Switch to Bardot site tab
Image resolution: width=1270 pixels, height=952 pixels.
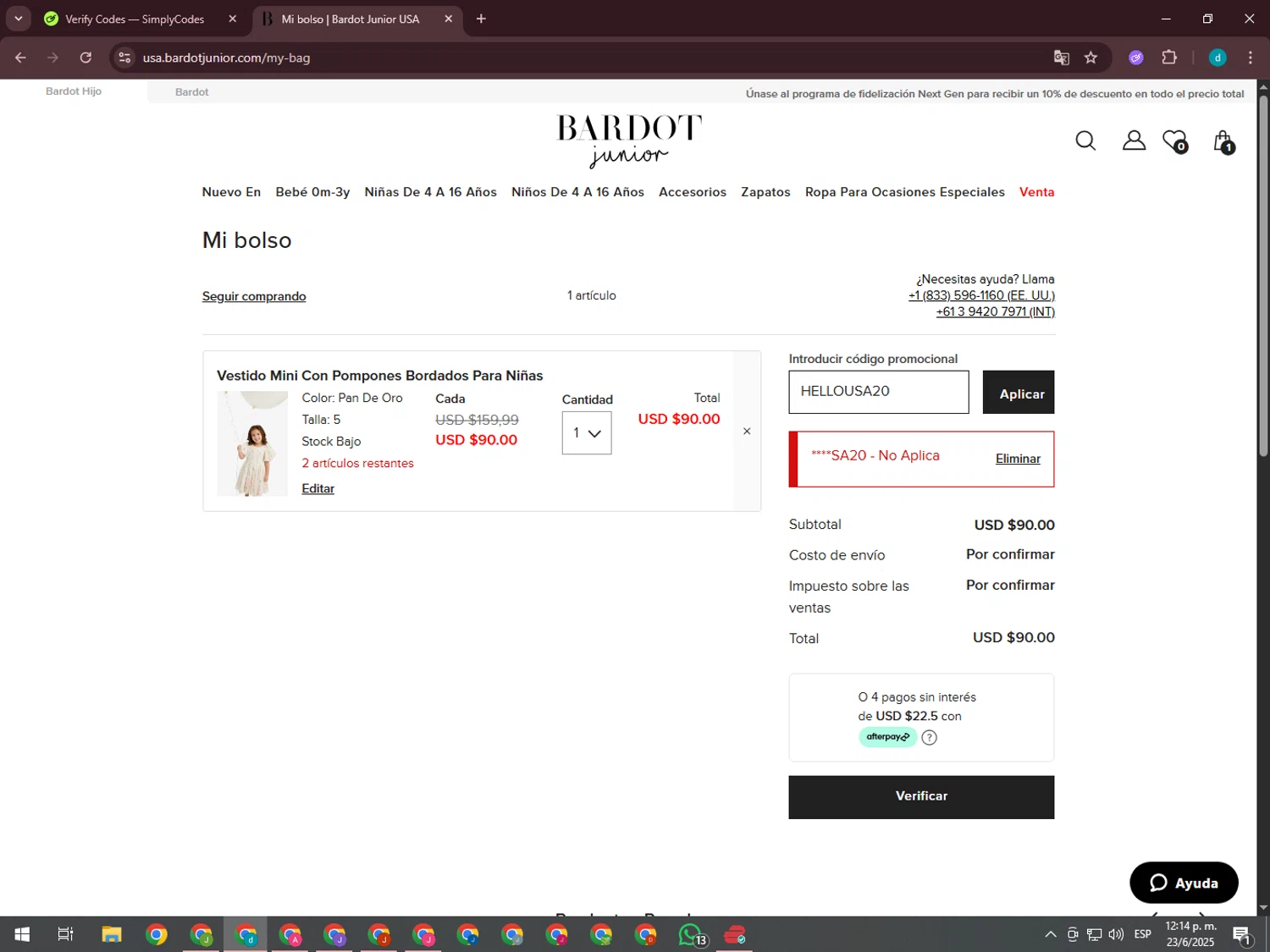click(x=192, y=91)
